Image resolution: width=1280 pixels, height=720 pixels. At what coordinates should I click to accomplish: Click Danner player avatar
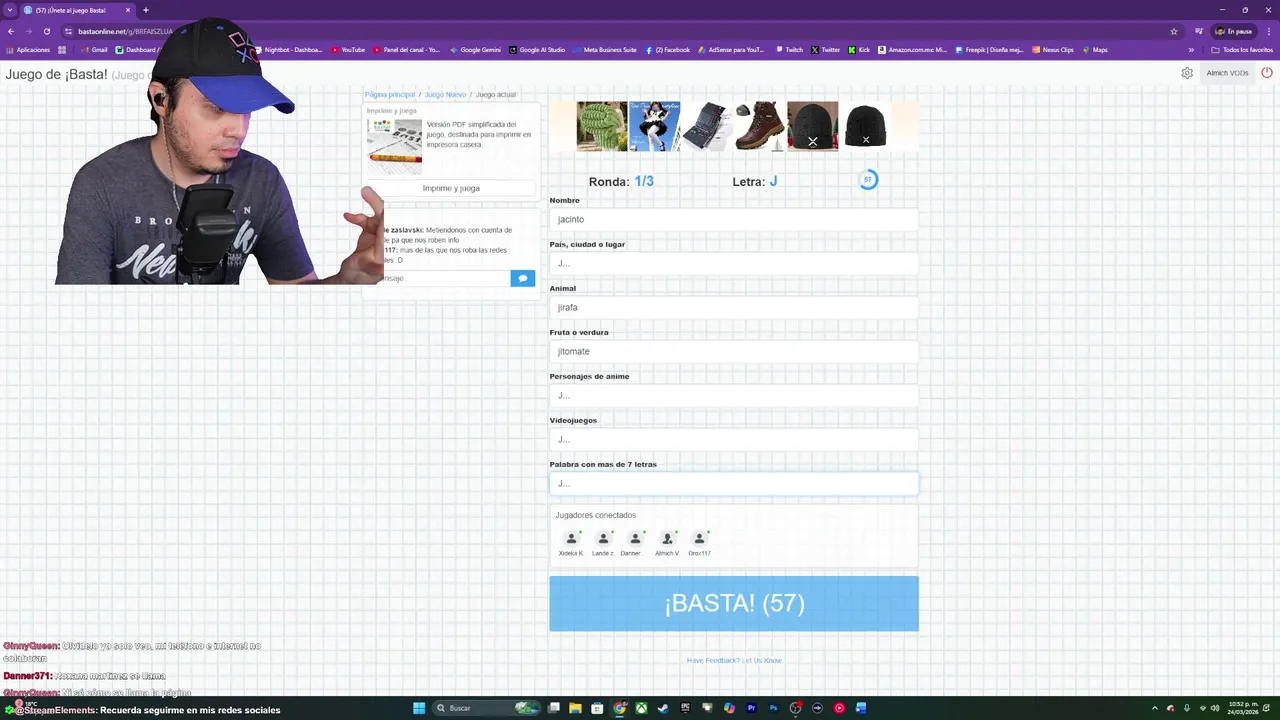tap(635, 539)
